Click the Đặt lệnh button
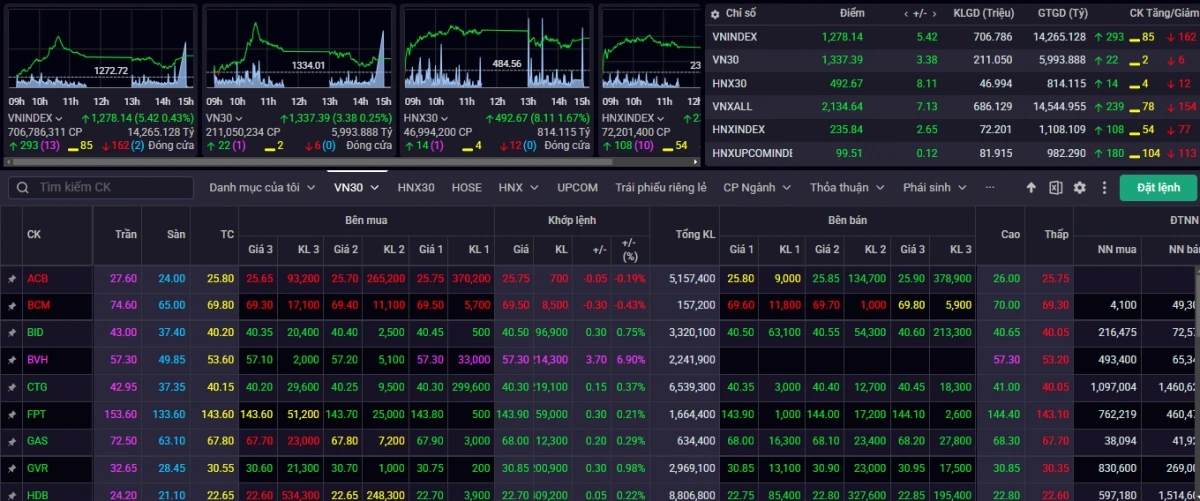Viewport: 1200px width, 501px height. click(1158, 187)
